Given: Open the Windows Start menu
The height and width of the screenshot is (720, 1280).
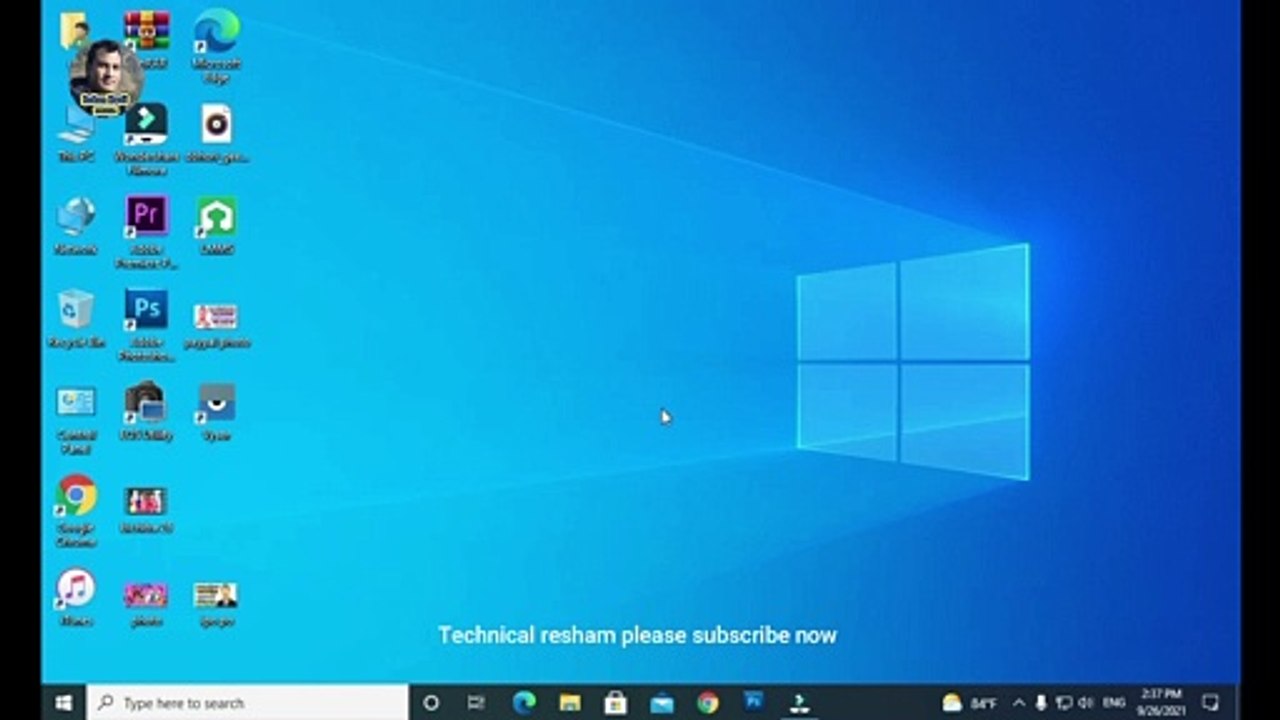Looking at the screenshot, I should point(63,703).
